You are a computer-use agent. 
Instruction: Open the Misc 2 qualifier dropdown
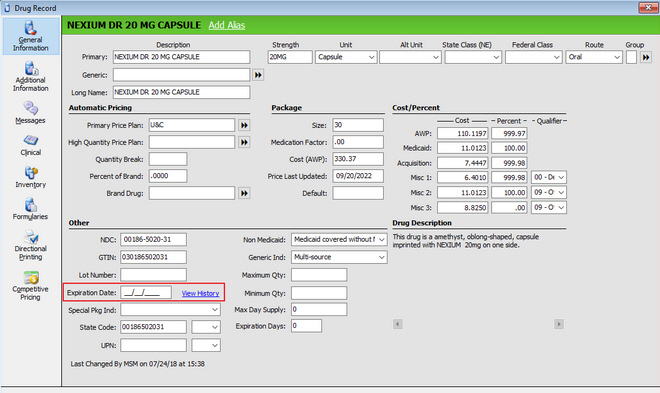[x=549, y=192]
